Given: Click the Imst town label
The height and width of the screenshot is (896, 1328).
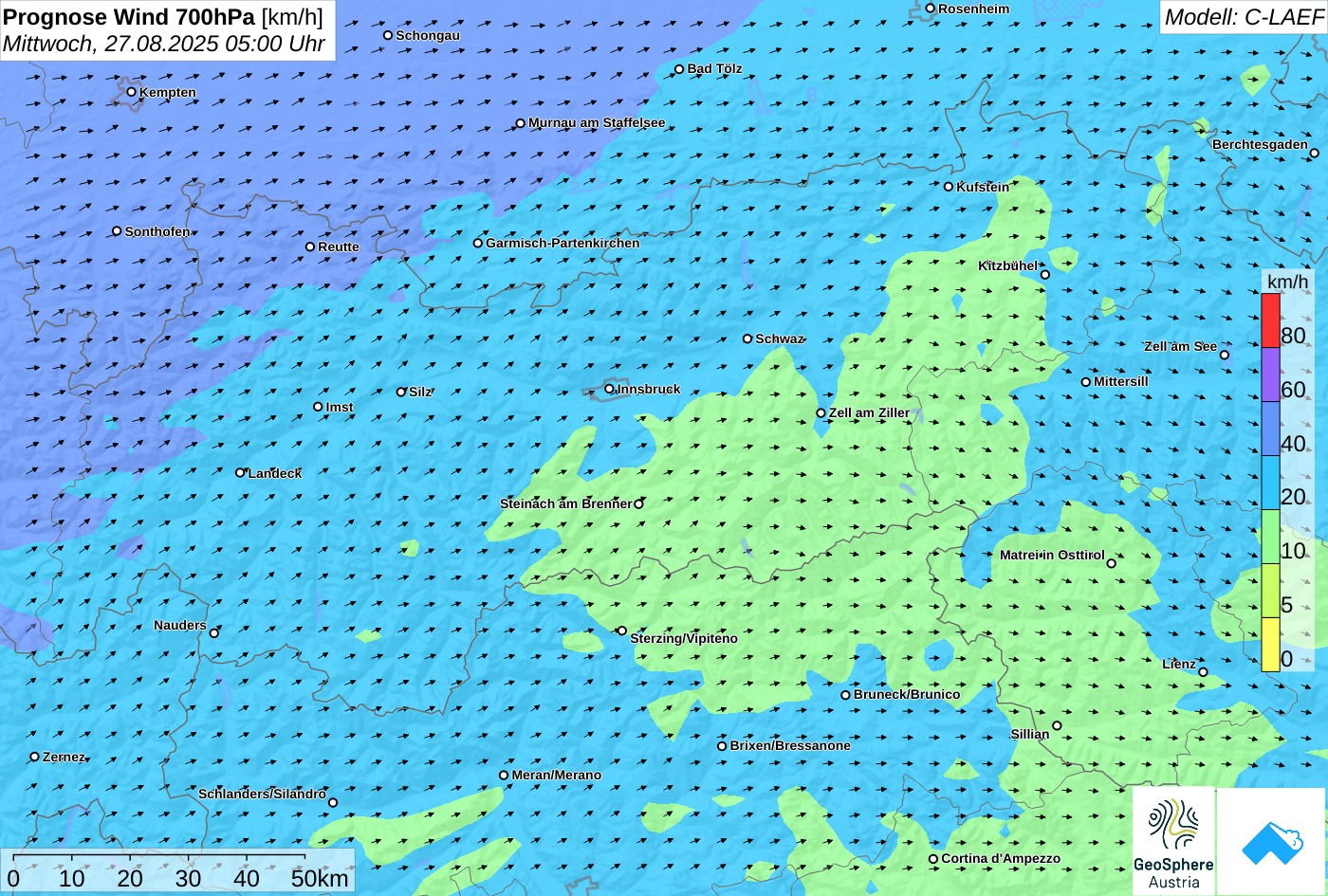Looking at the screenshot, I should click(x=340, y=408).
